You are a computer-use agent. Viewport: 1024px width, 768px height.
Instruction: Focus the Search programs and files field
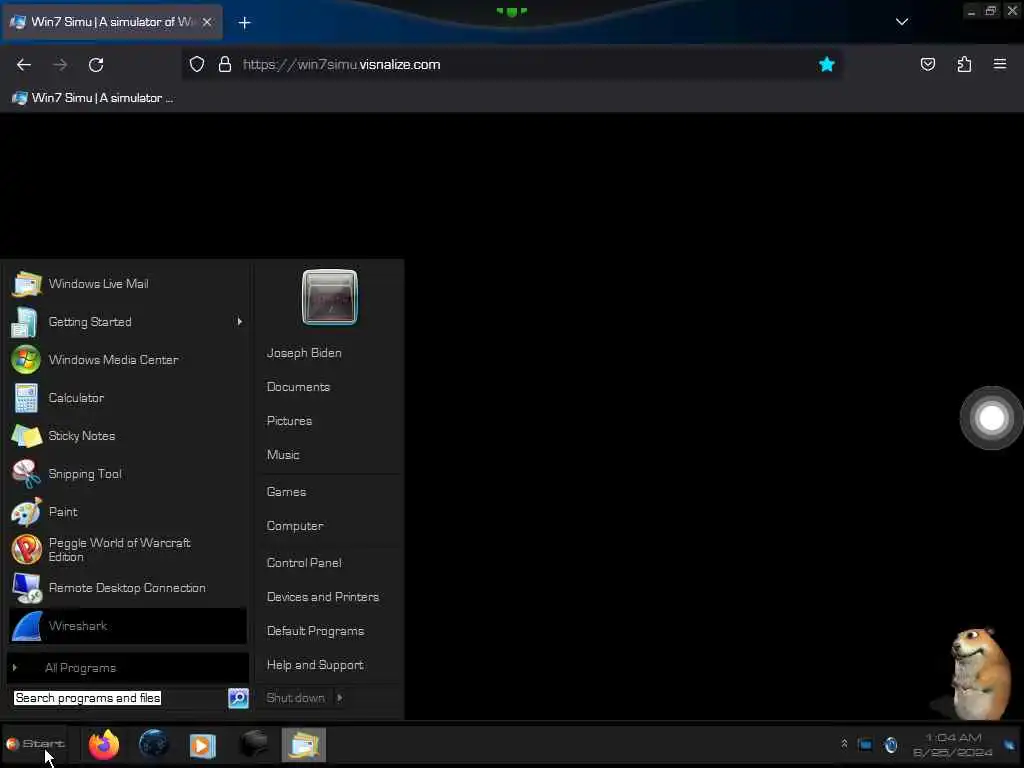pyautogui.click(x=119, y=698)
